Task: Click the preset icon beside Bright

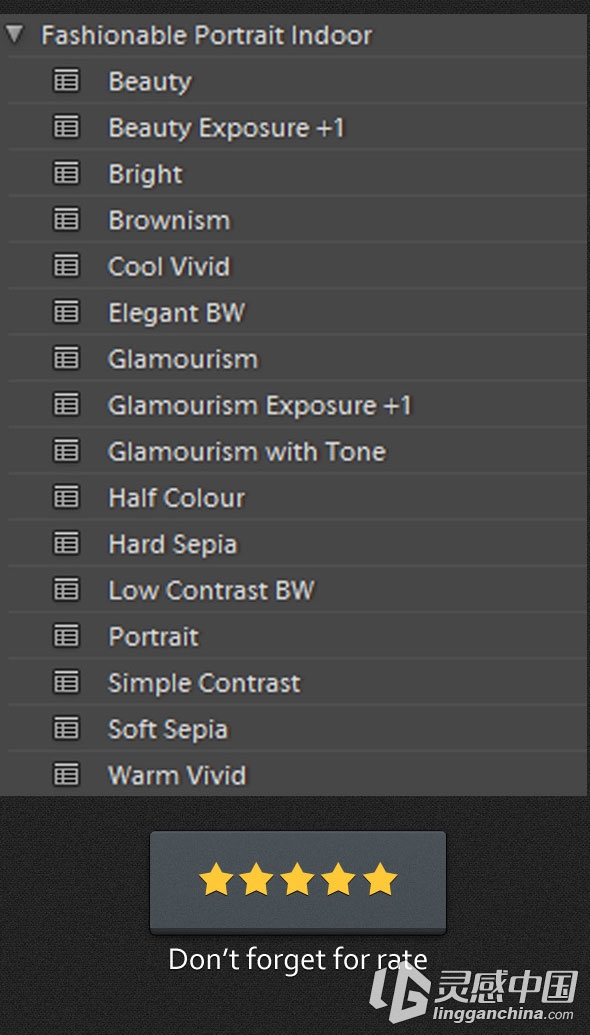Action: 66,173
